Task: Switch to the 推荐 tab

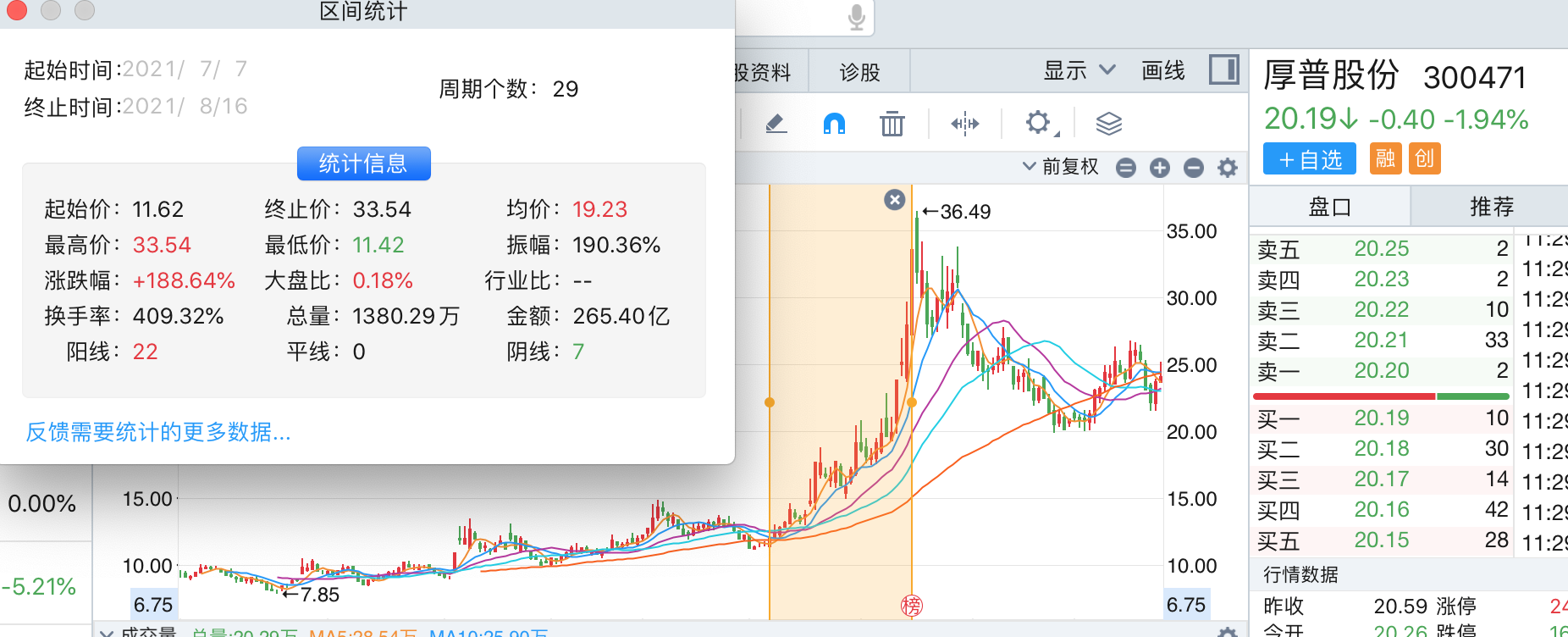Action: pyautogui.click(x=1491, y=207)
